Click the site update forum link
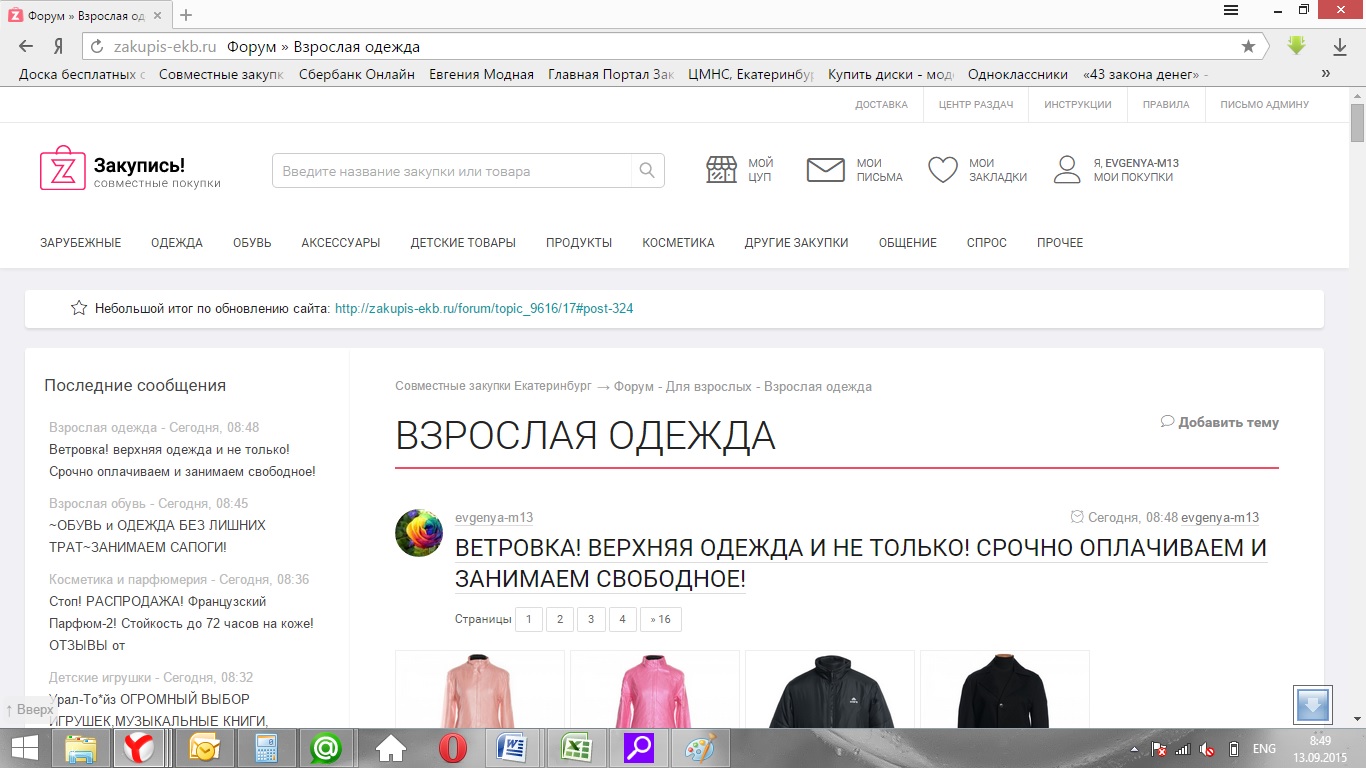The height and width of the screenshot is (768, 1366). 484,309
